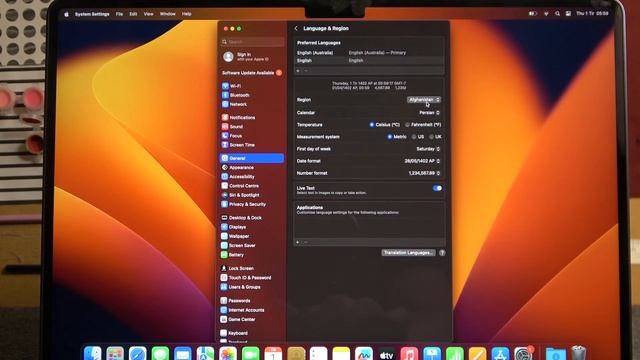Open the View menu
This screenshot has width=640, height=360.
[x=149, y=14]
